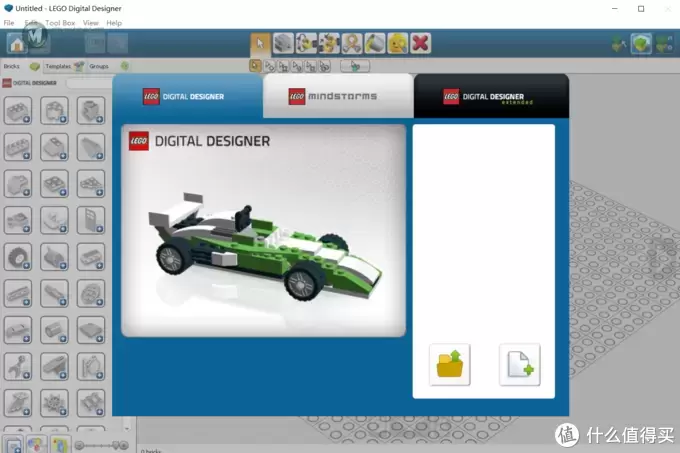Image resolution: width=680 pixels, height=453 pixels.
Task: Expand the long studded brick category
Action: 18,147
